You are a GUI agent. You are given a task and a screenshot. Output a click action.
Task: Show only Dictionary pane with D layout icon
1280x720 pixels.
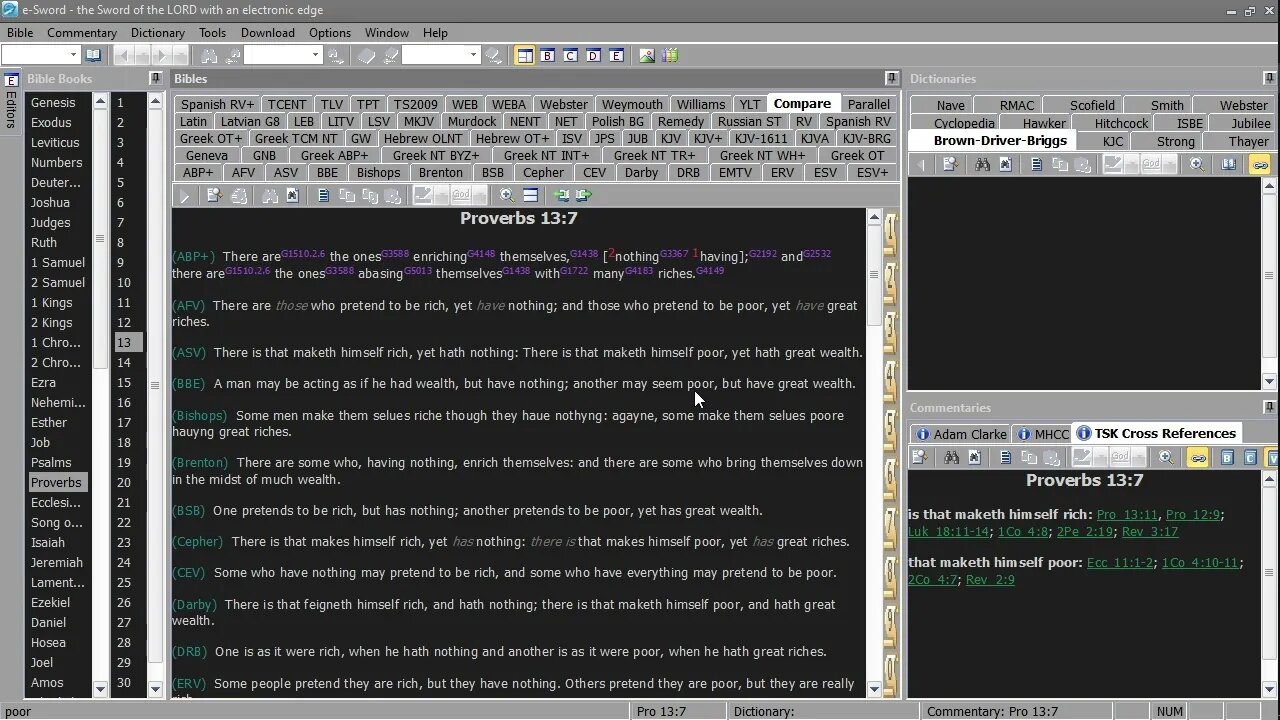point(594,56)
